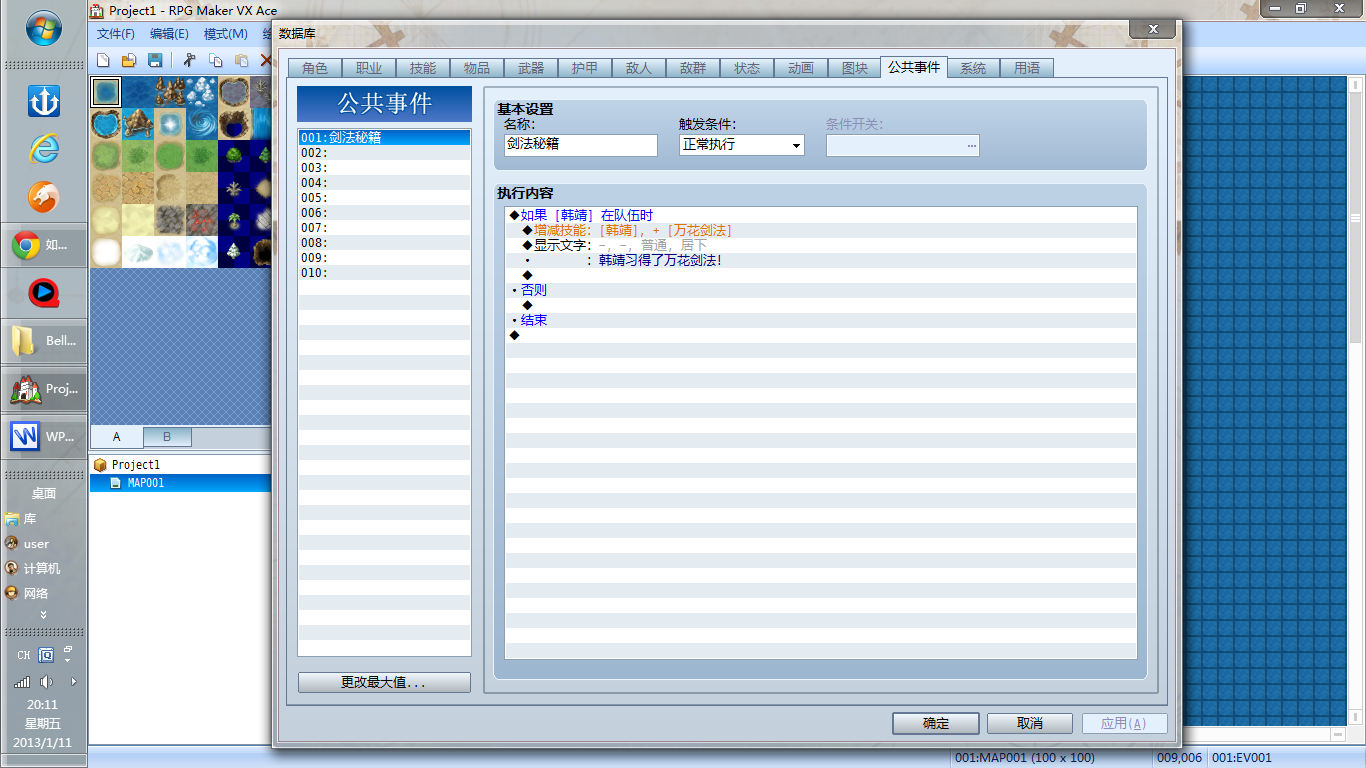Screen dimensions: 1366x768
Task: Click the Paste clipboard toolbar icon
Action: click(x=241, y=60)
